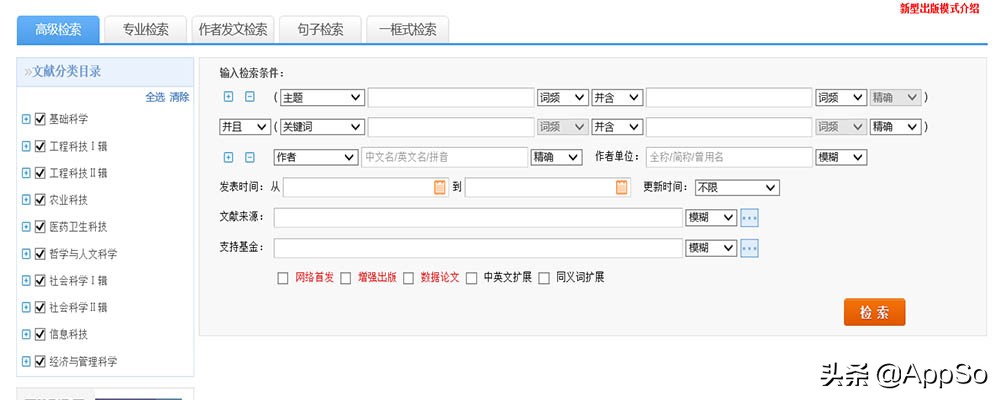The image size is (1000, 400).
Task: Expand the 社会科学 II 辑 tree node
Action: [x=26, y=307]
